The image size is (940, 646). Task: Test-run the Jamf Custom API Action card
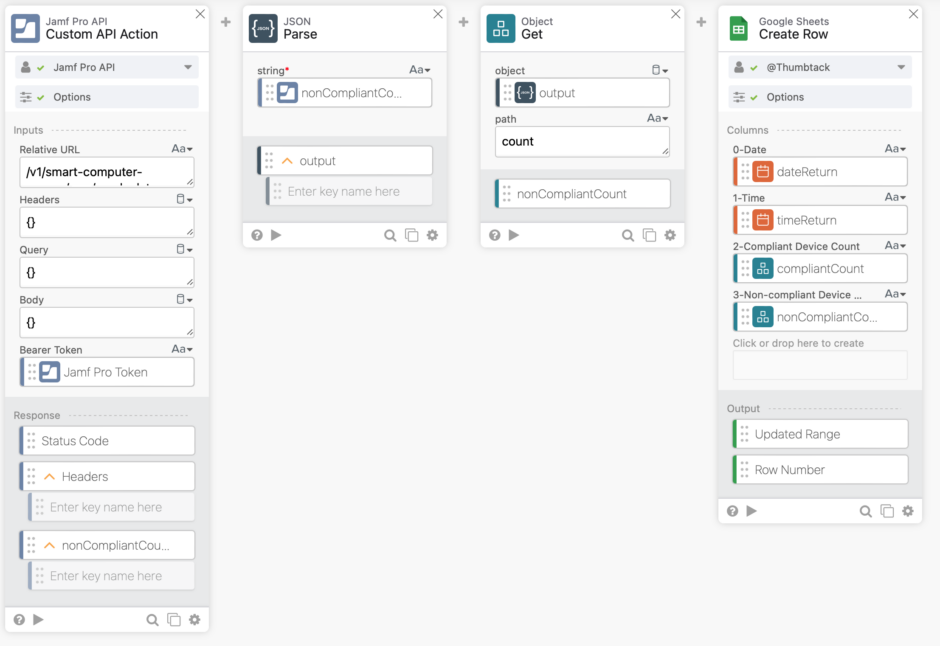tap(38, 619)
